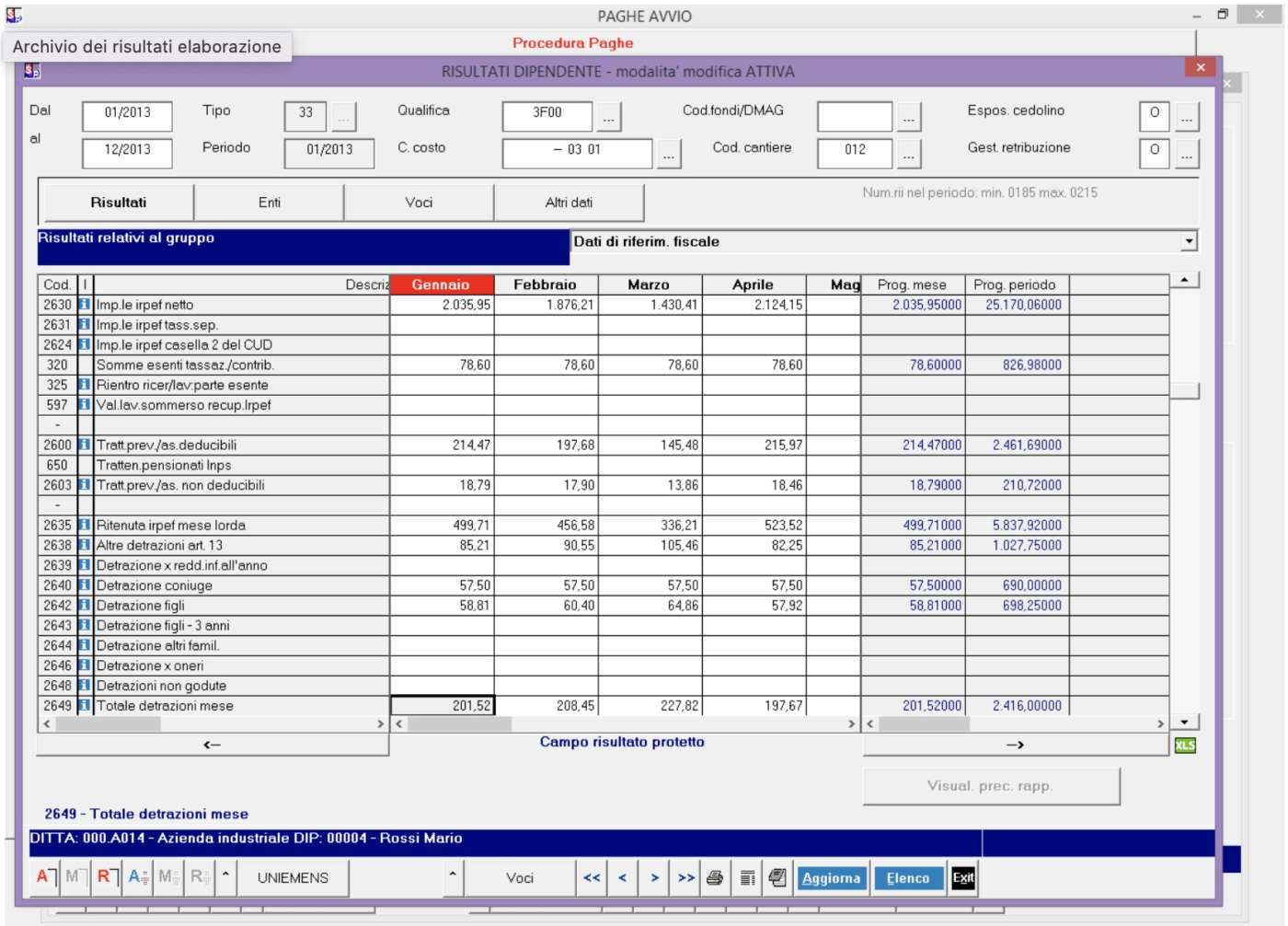Export the table with the XLS icon
Image resolution: width=1288 pixels, height=926 pixels.
(1185, 746)
